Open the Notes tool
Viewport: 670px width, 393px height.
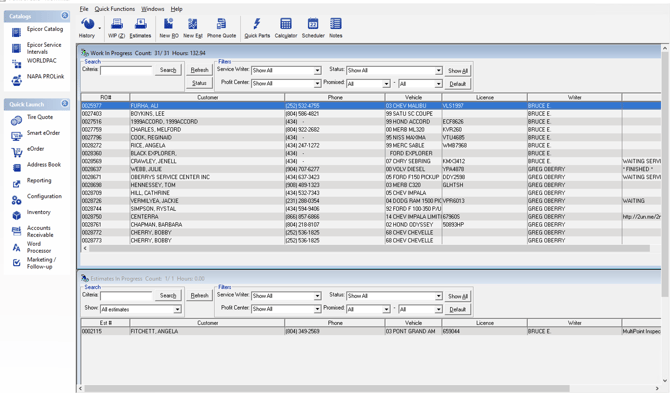click(x=336, y=28)
